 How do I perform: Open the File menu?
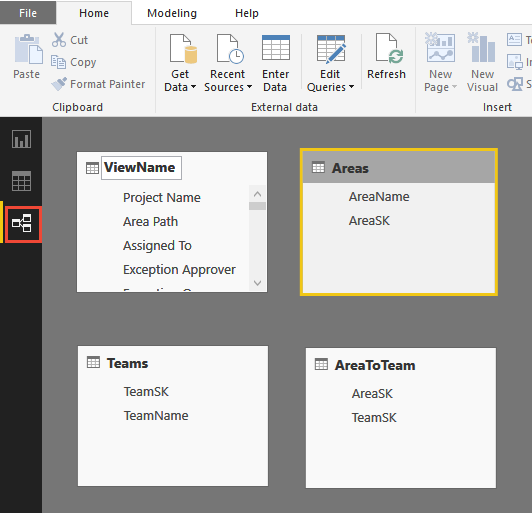pyautogui.click(x=28, y=13)
